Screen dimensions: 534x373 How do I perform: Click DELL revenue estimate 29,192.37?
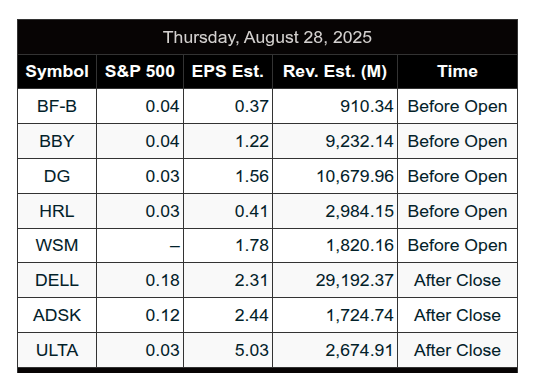coord(355,280)
